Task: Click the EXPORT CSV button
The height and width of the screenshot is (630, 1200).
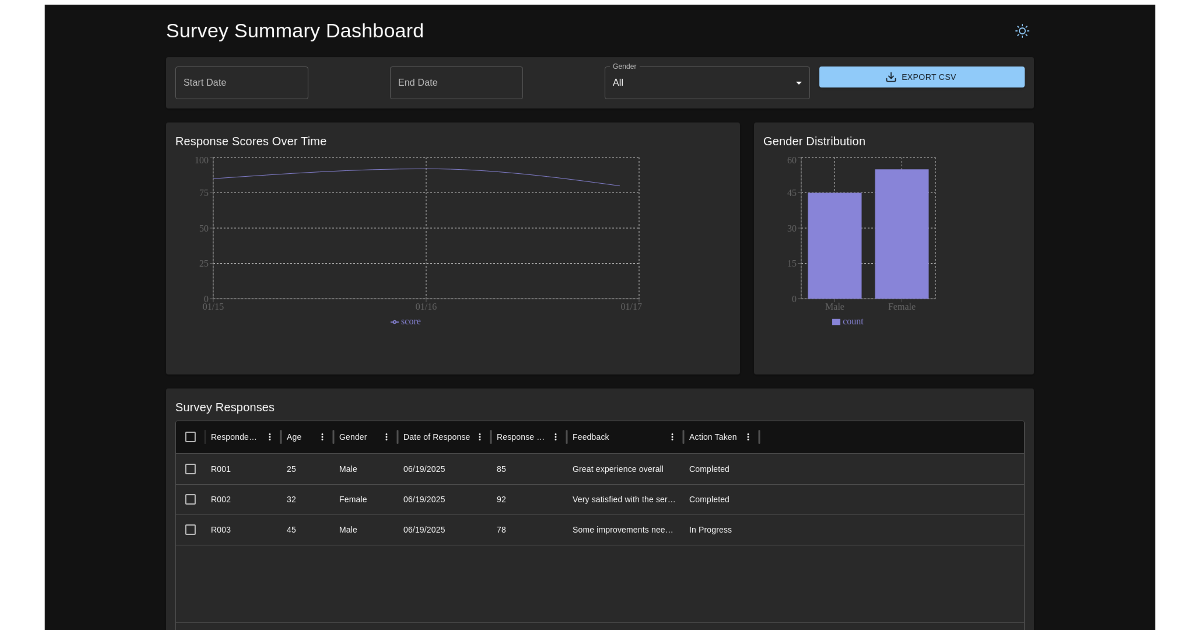Action: (x=922, y=76)
